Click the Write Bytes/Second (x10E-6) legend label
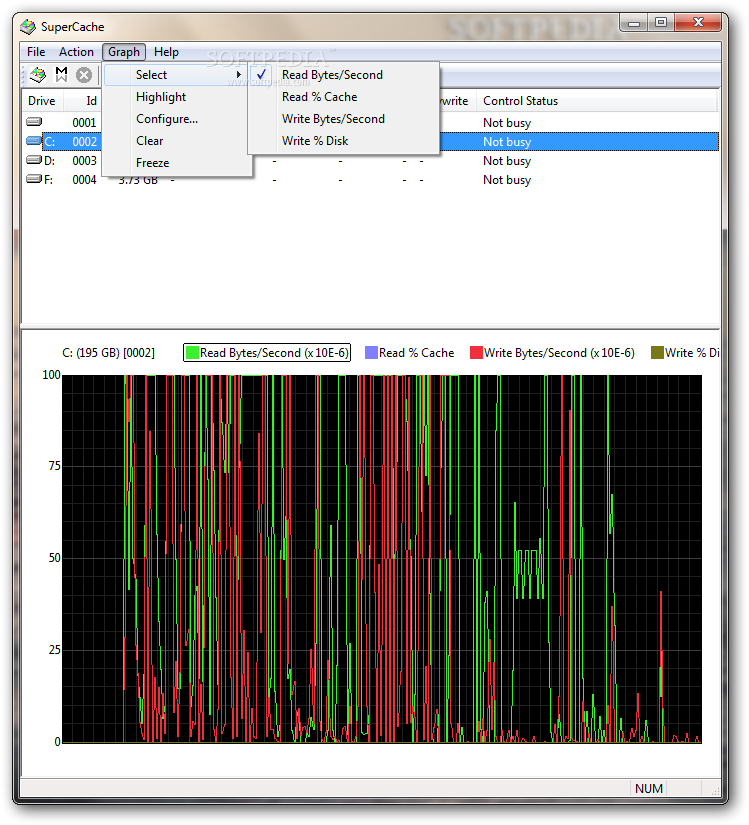 click(x=559, y=353)
